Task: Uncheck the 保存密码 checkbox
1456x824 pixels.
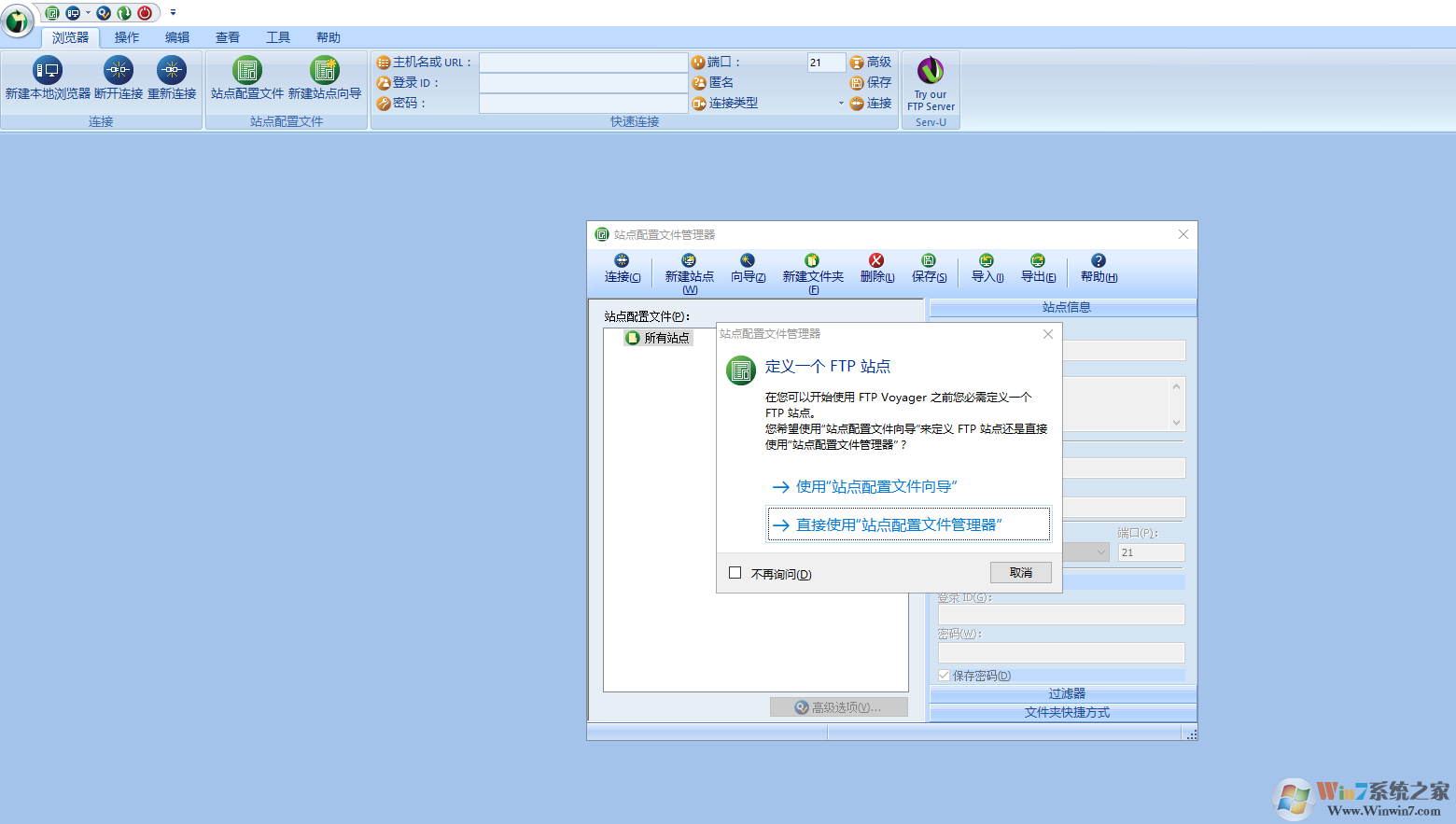Action: (x=943, y=675)
